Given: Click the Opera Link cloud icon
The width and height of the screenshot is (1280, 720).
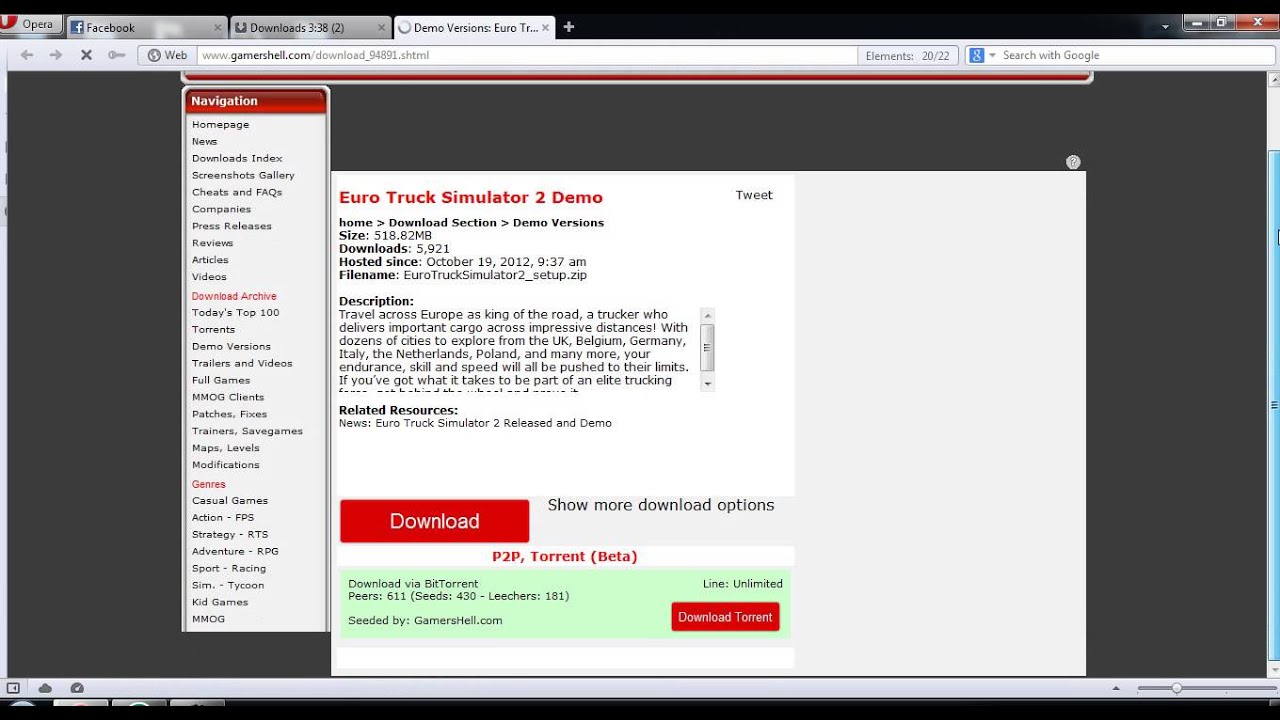Looking at the screenshot, I should (45, 688).
